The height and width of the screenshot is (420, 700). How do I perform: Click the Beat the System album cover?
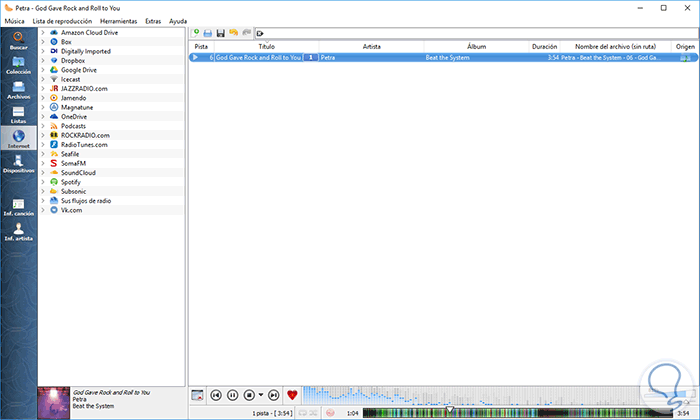54,403
